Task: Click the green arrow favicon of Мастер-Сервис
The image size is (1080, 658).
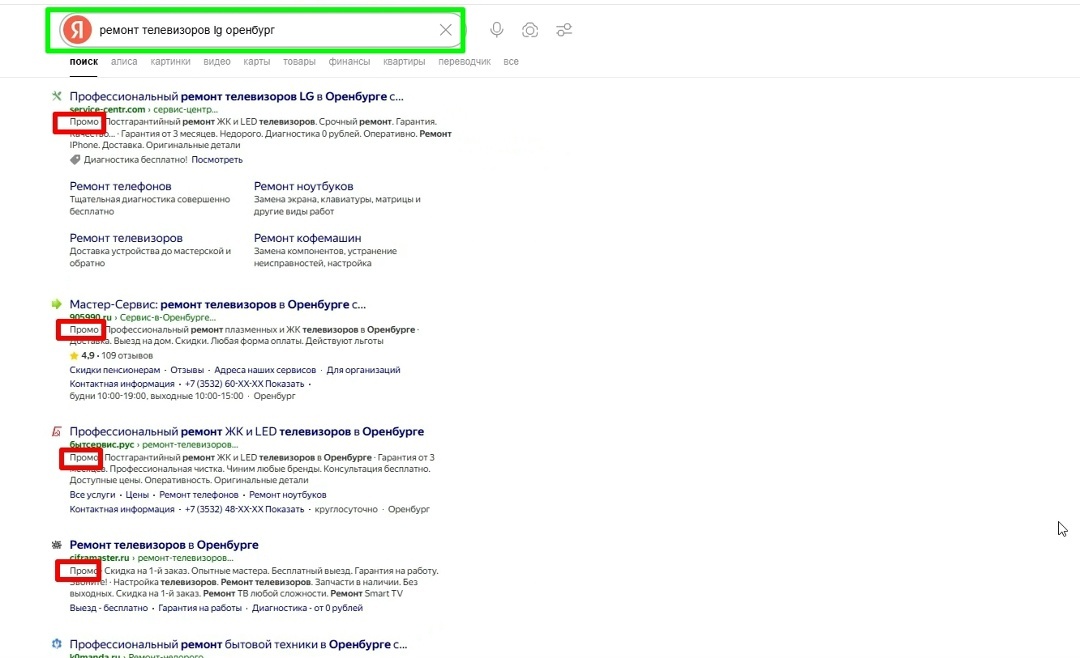Action: pos(56,304)
